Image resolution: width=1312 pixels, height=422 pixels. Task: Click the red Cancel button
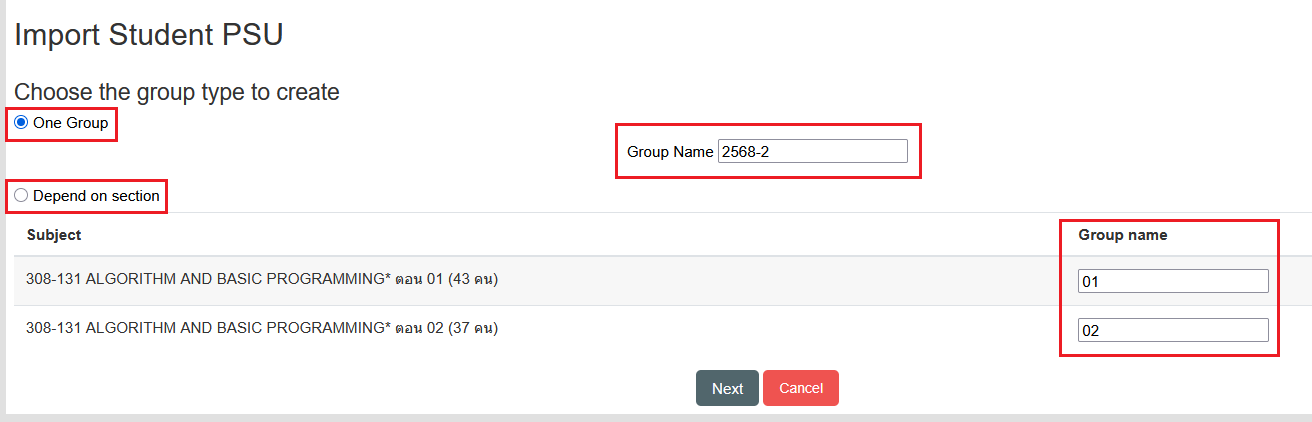[800, 388]
